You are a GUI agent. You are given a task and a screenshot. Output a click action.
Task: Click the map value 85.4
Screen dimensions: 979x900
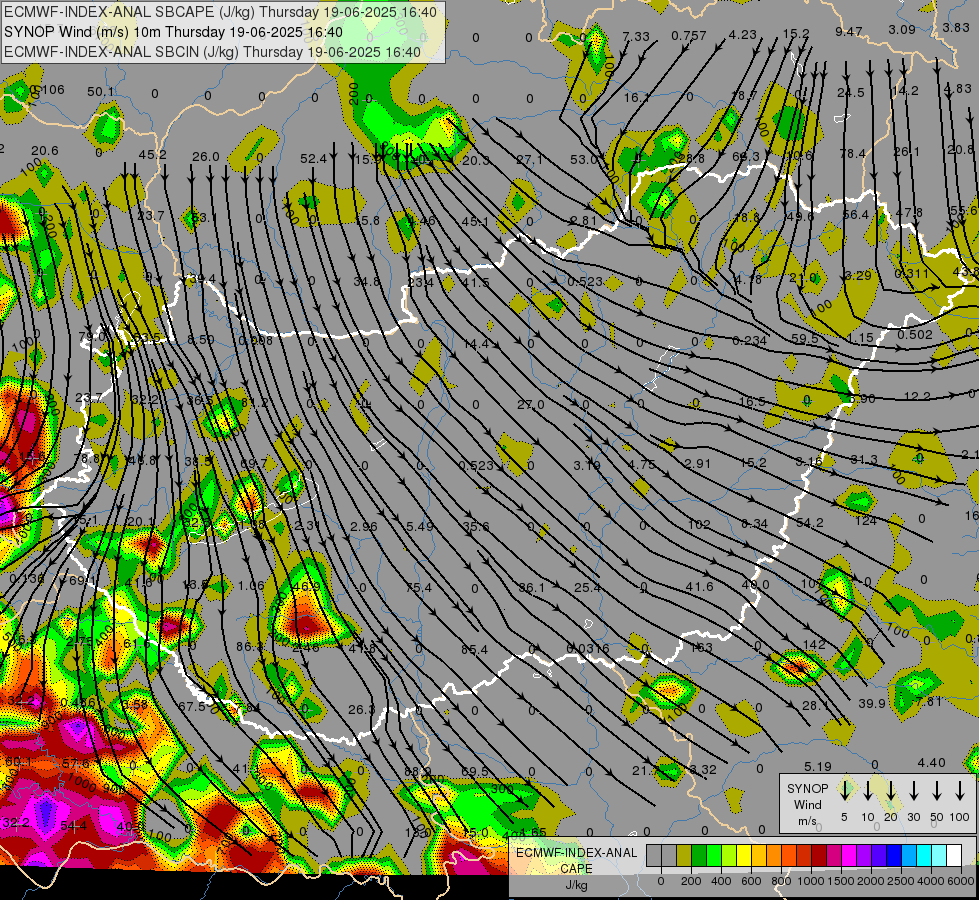point(475,650)
